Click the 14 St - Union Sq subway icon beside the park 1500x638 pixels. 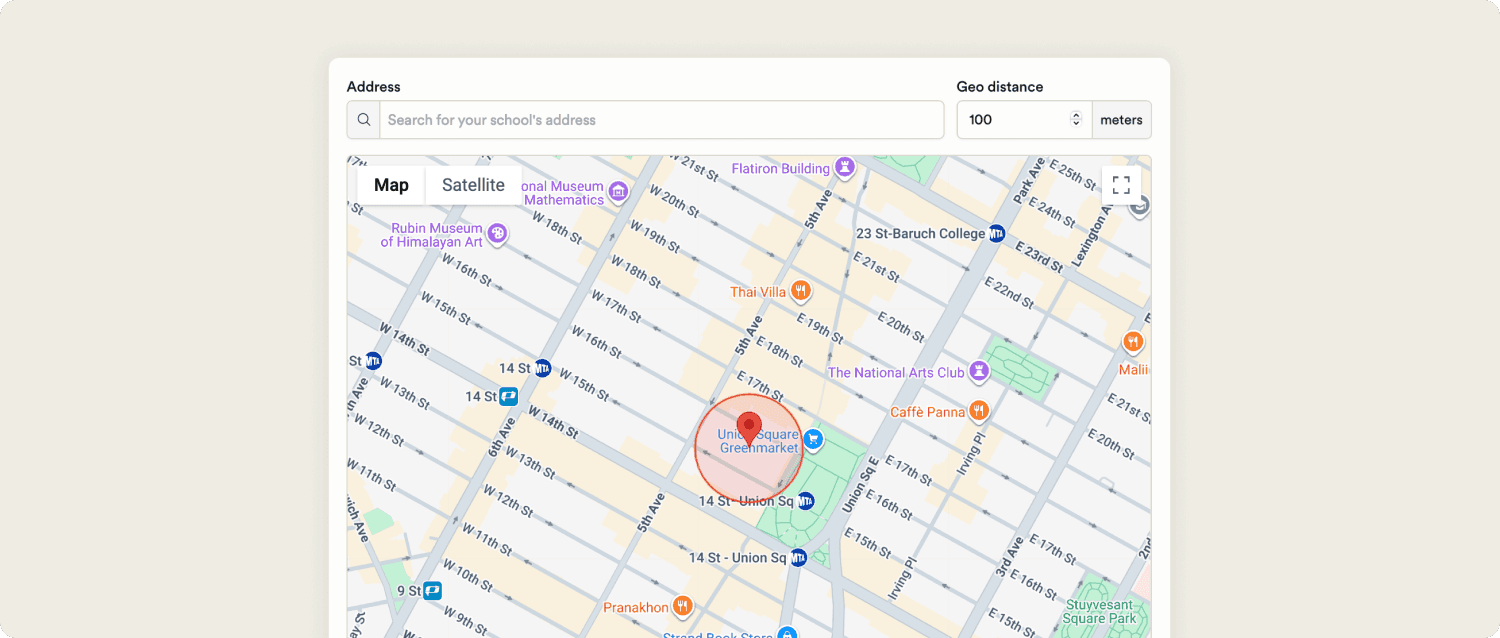tap(806, 500)
